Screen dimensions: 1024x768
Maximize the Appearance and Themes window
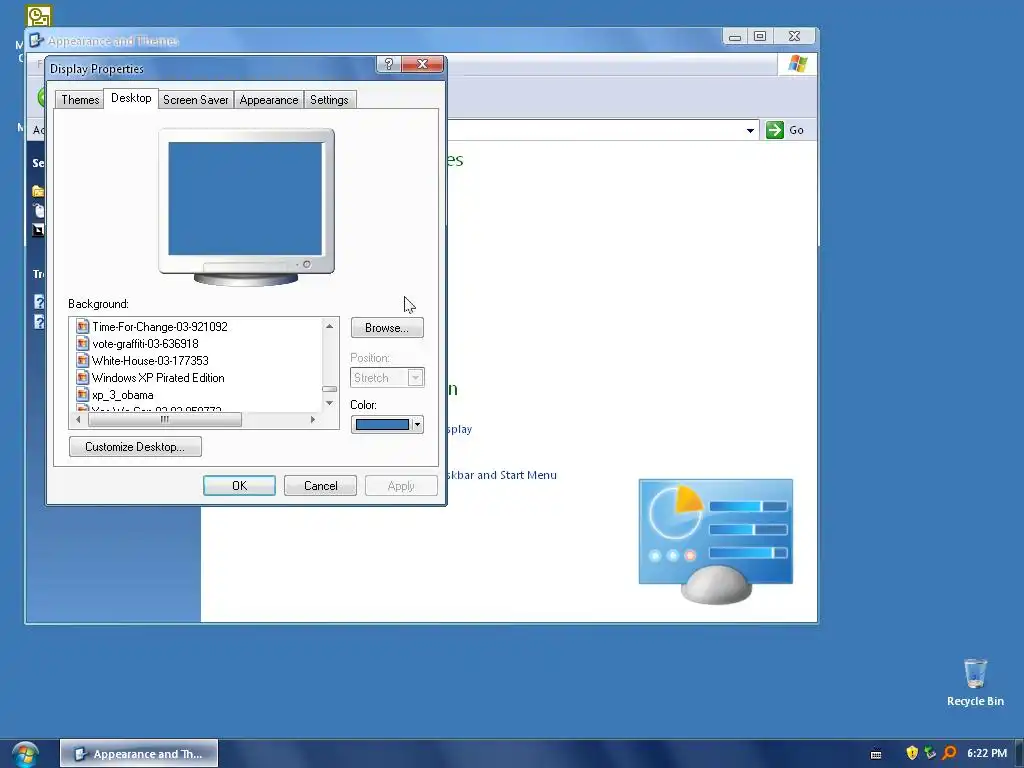(x=760, y=37)
